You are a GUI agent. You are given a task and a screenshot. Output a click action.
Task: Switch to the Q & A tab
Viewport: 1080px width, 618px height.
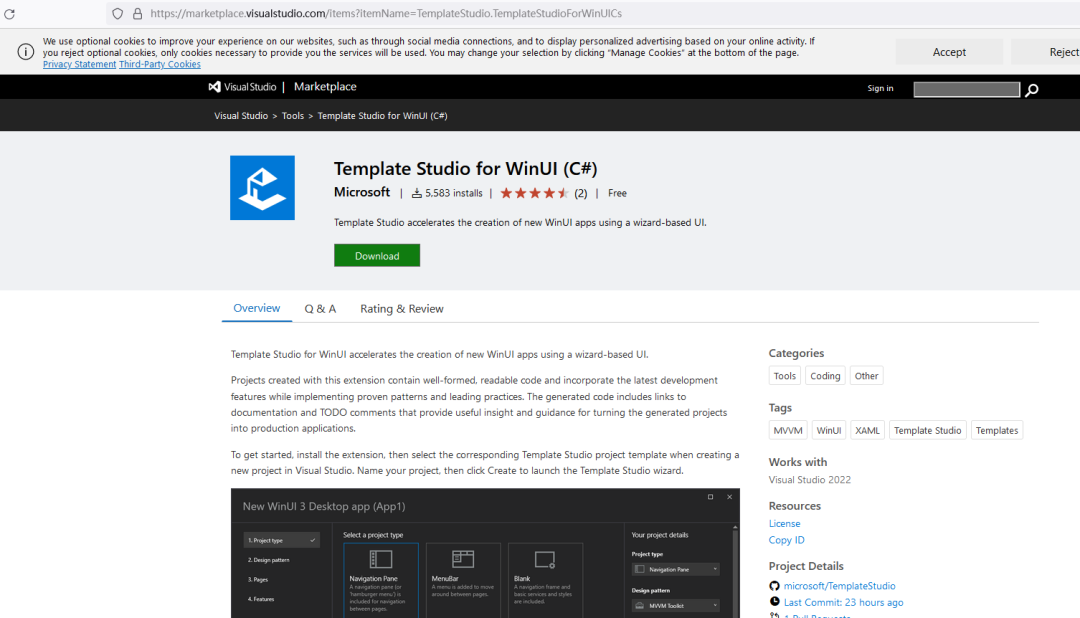coord(320,309)
